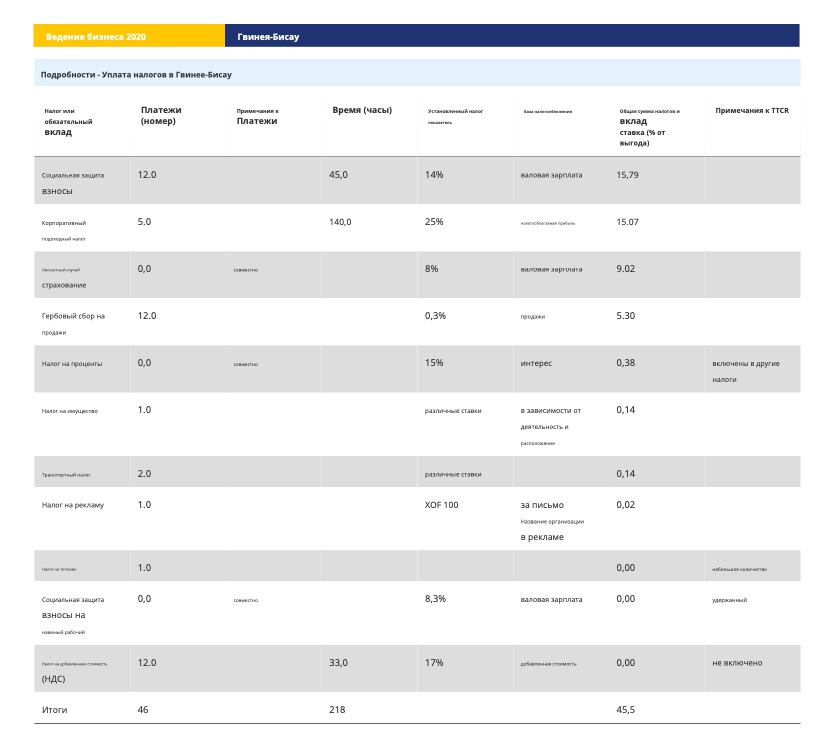Click 'валовая зарплата' next to 8,3%
Screen dimensions: 821x742
pyautogui.click(x=551, y=600)
